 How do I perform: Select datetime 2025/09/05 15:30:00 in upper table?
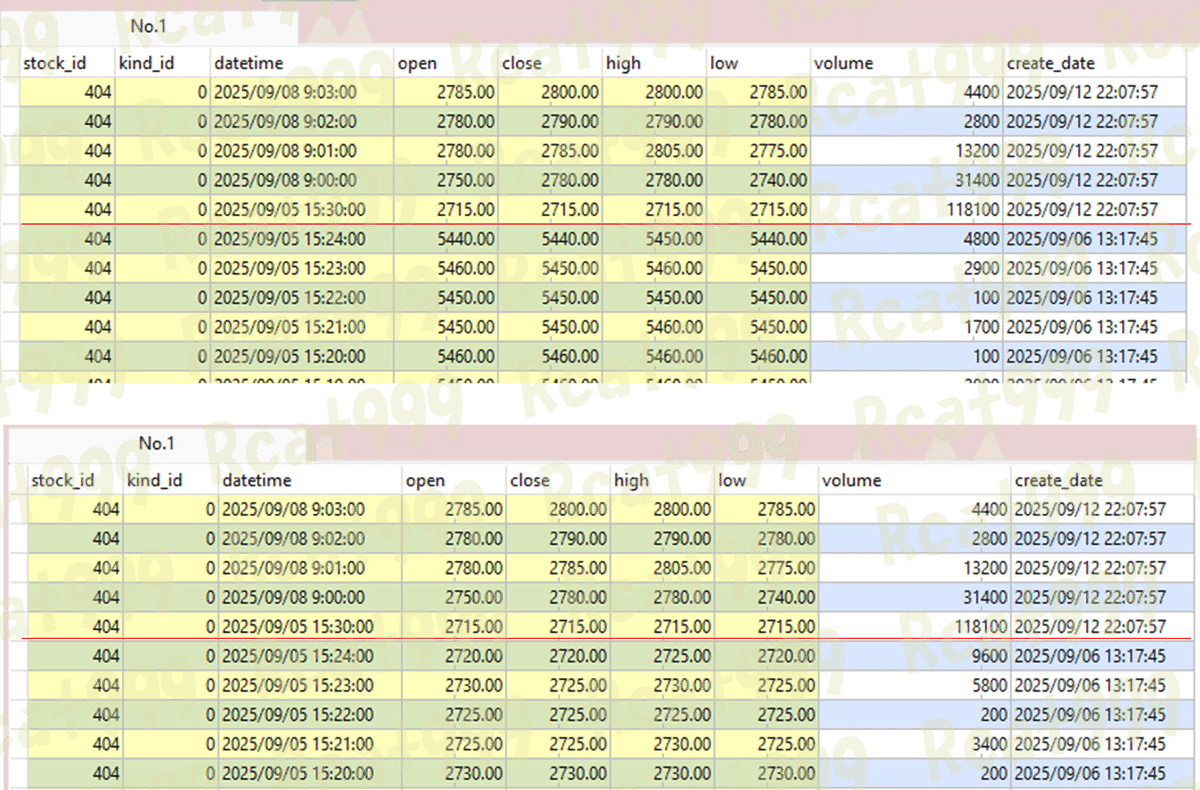tap(302, 209)
